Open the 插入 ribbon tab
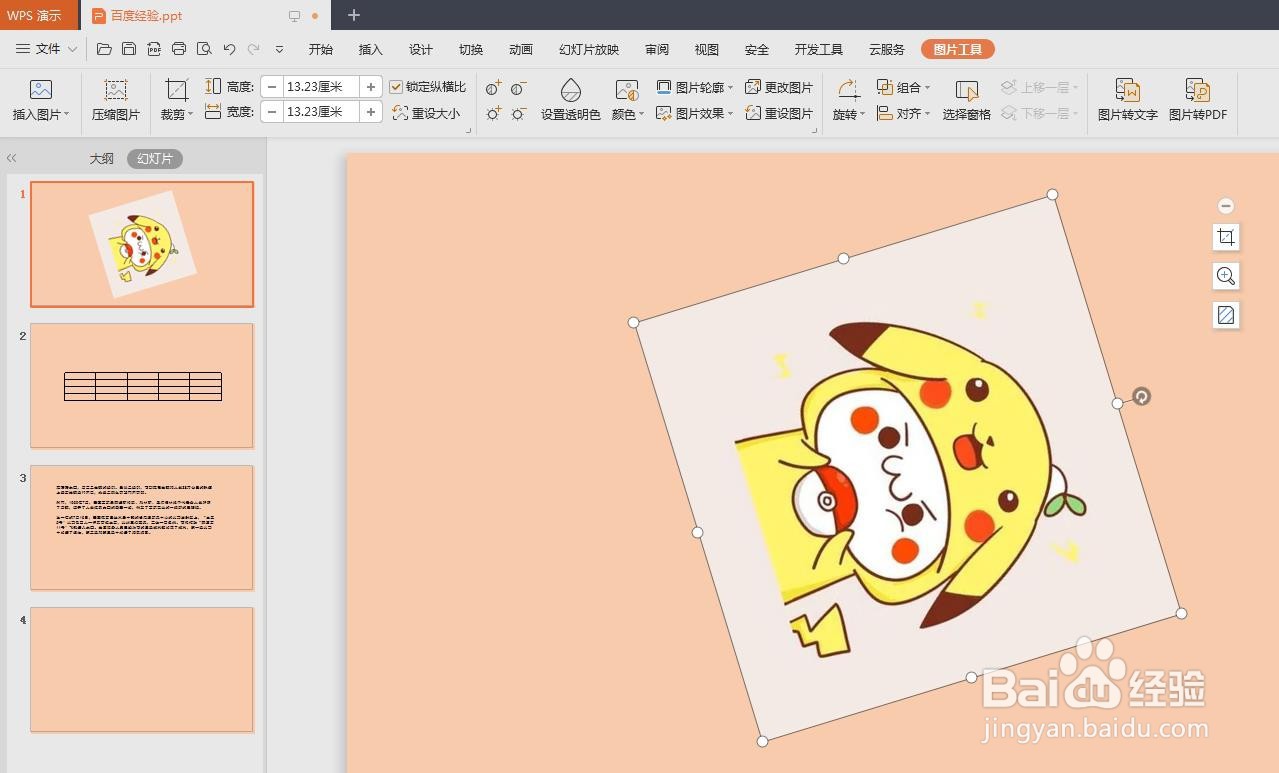The width and height of the screenshot is (1279, 773). pyautogui.click(x=371, y=49)
